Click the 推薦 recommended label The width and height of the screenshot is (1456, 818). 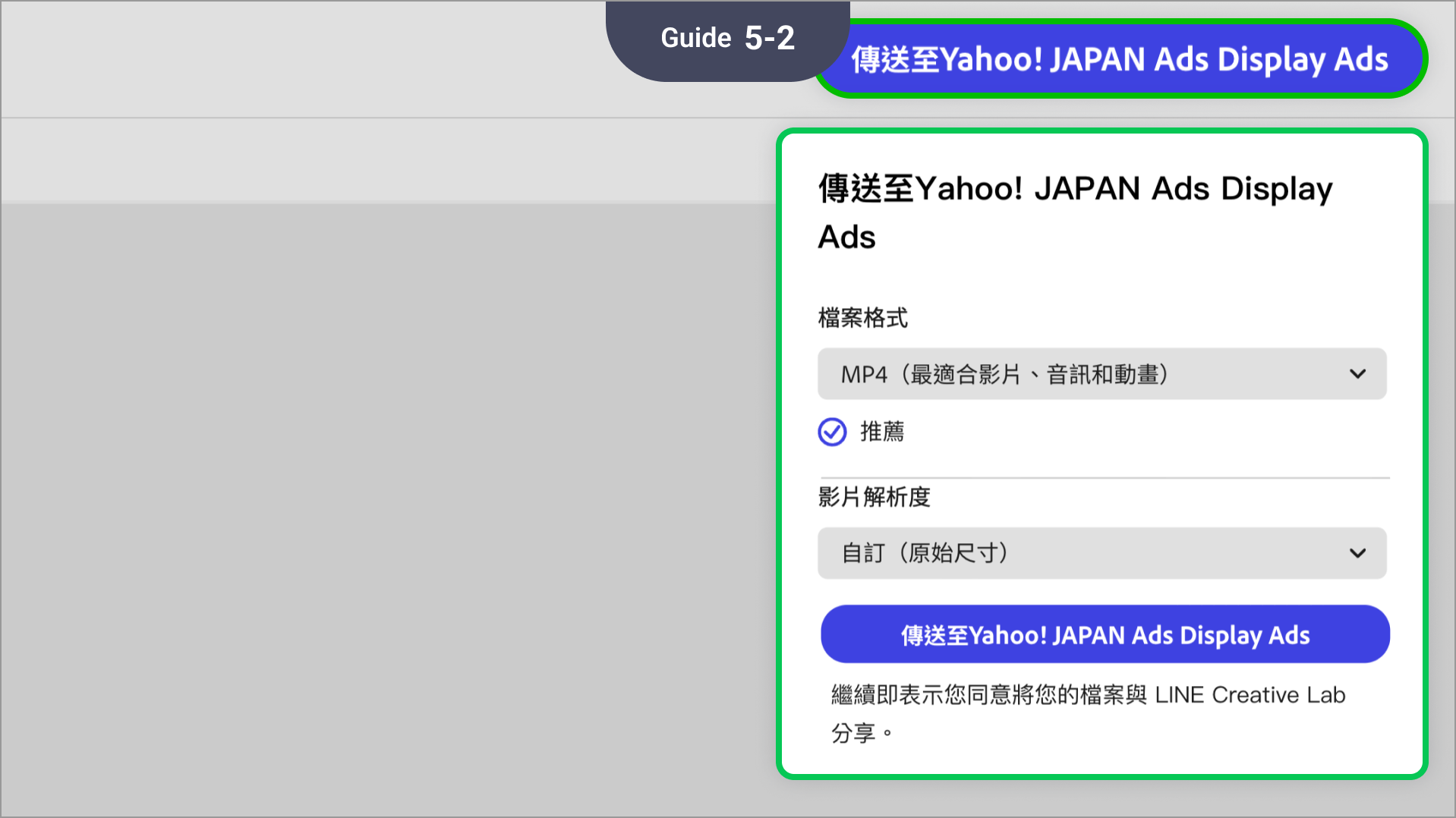coord(881,432)
